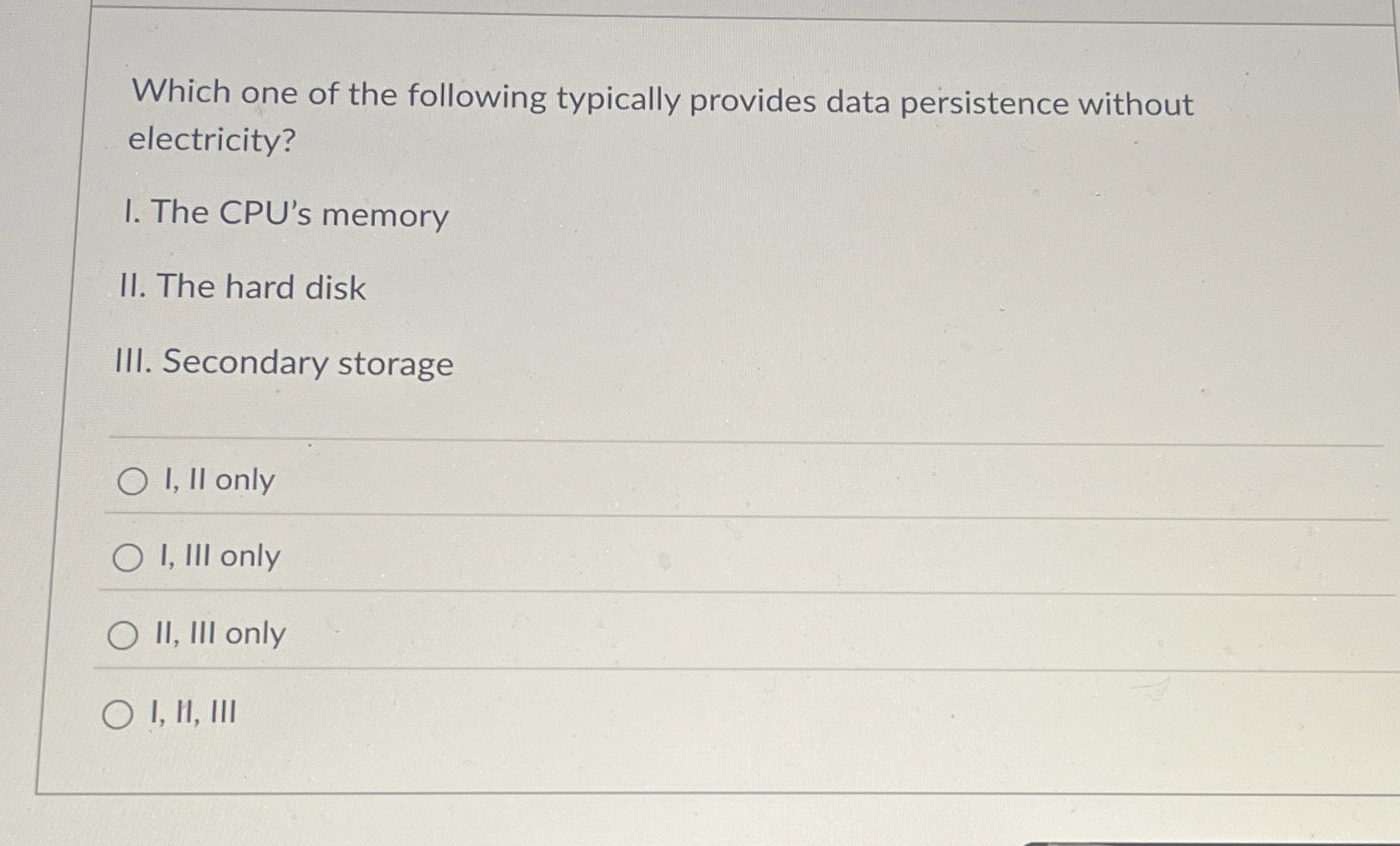Click the word "electricity?" in the question
Viewport: 1400px width, 846px height.
pyautogui.click(x=209, y=141)
